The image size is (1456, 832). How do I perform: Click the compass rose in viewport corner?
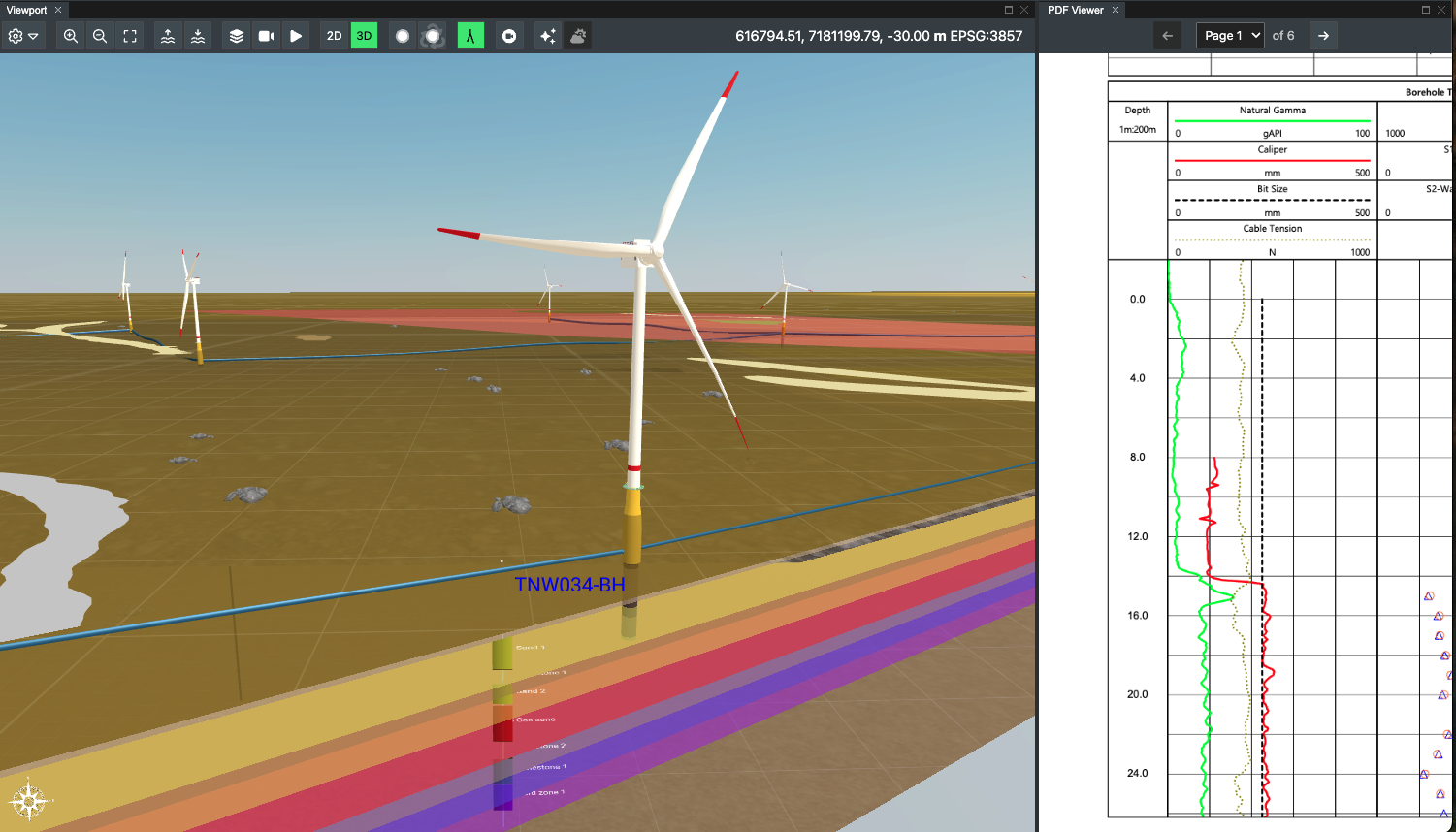click(29, 801)
